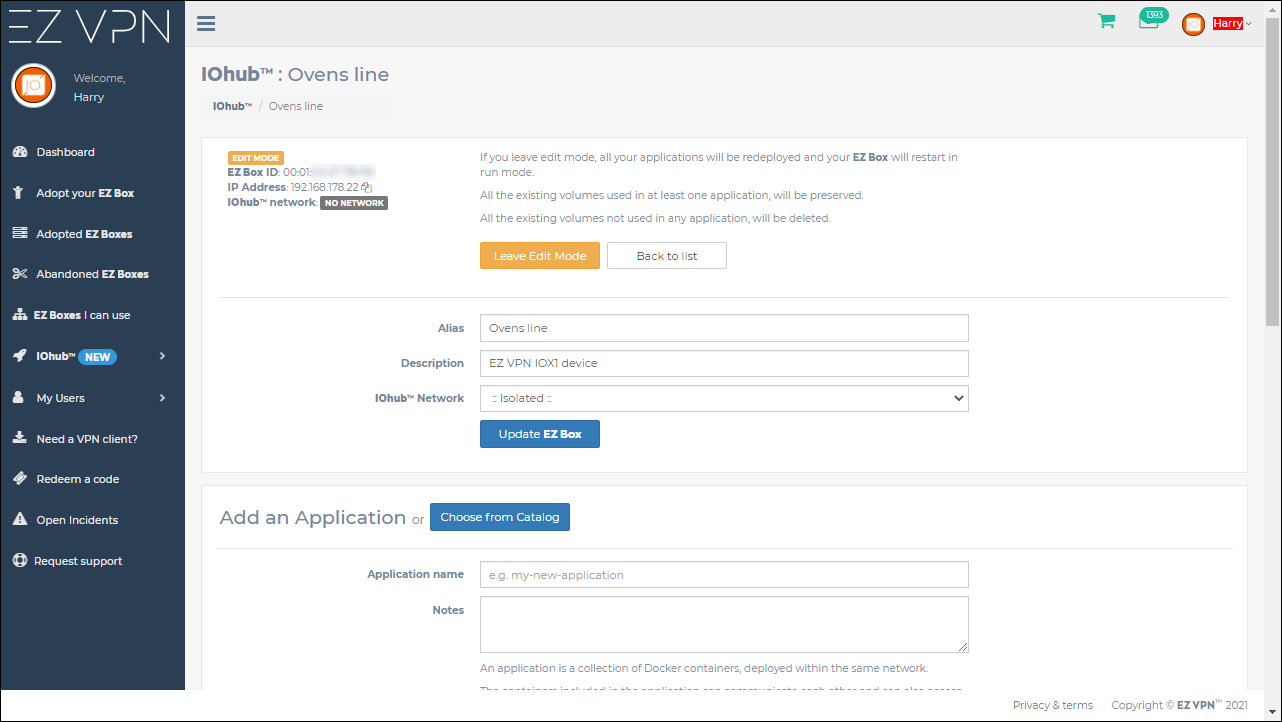Open the messages envelope with 1393 badge
1282x722 pixels.
[x=1148, y=23]
